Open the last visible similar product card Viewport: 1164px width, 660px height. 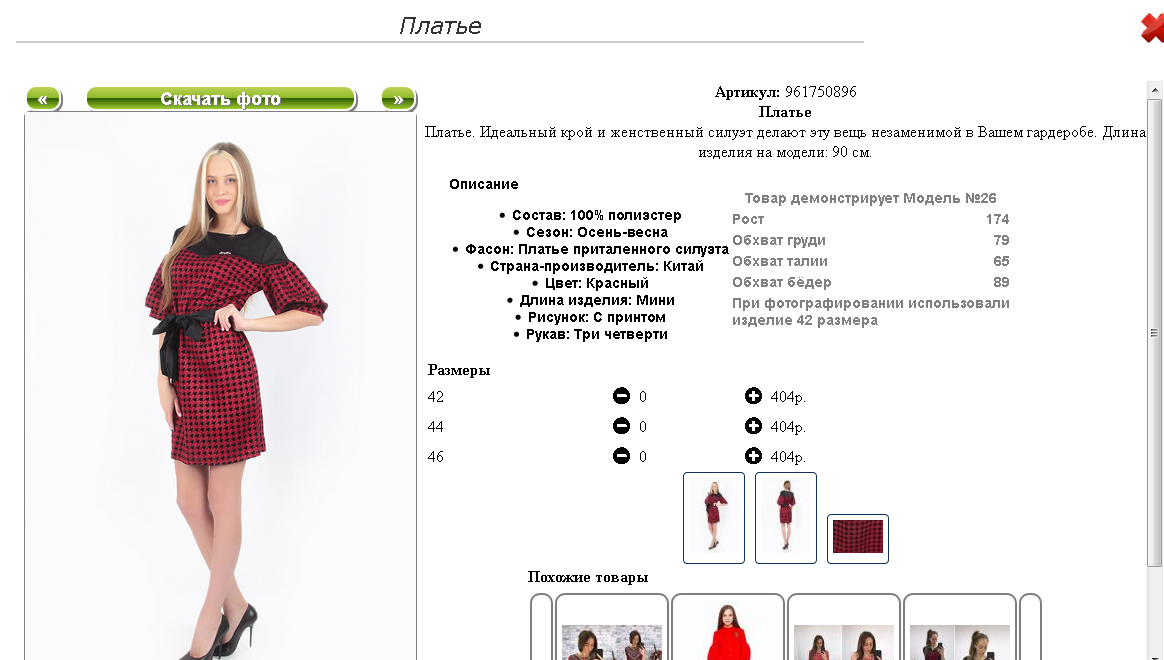point(960,627)
